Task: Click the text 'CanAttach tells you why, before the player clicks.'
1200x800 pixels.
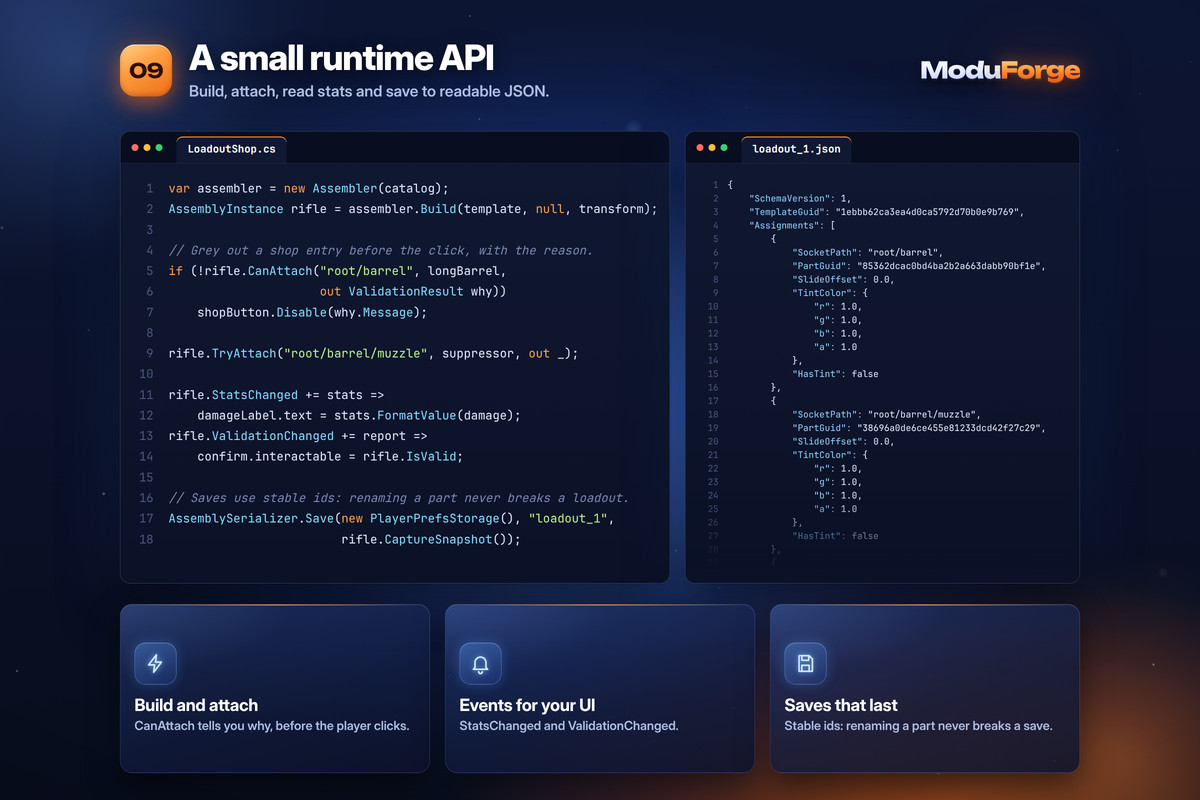Action: 272,726
